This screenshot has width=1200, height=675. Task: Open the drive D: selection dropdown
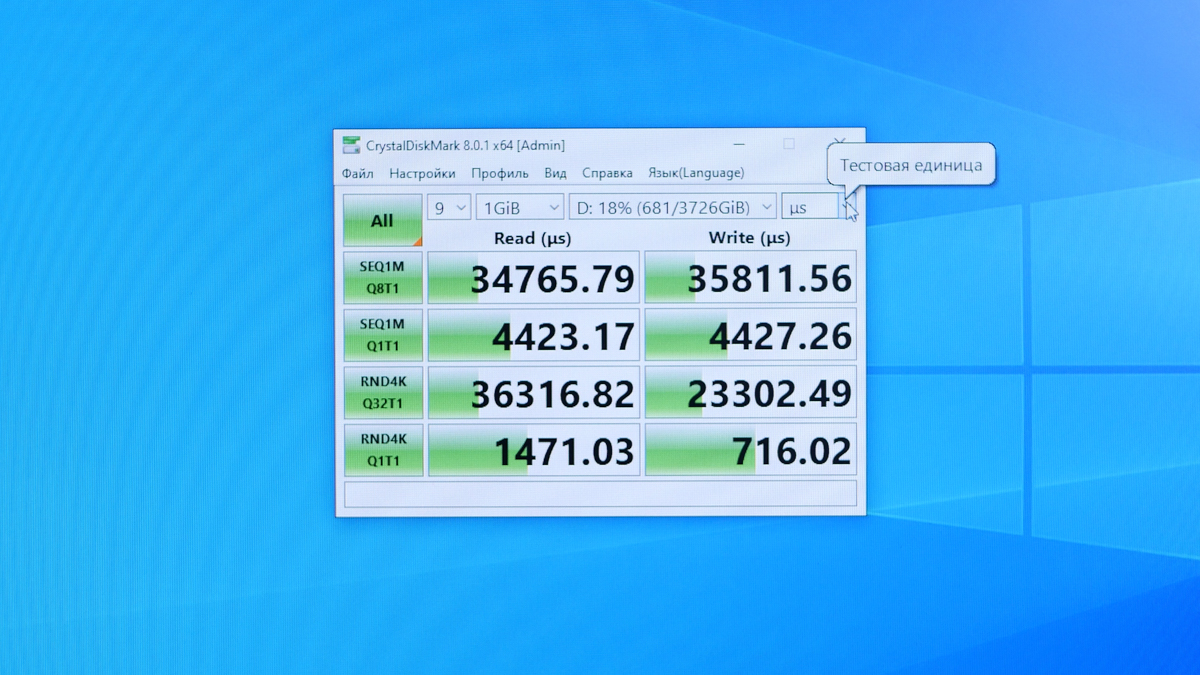click(x=673, y=207)
